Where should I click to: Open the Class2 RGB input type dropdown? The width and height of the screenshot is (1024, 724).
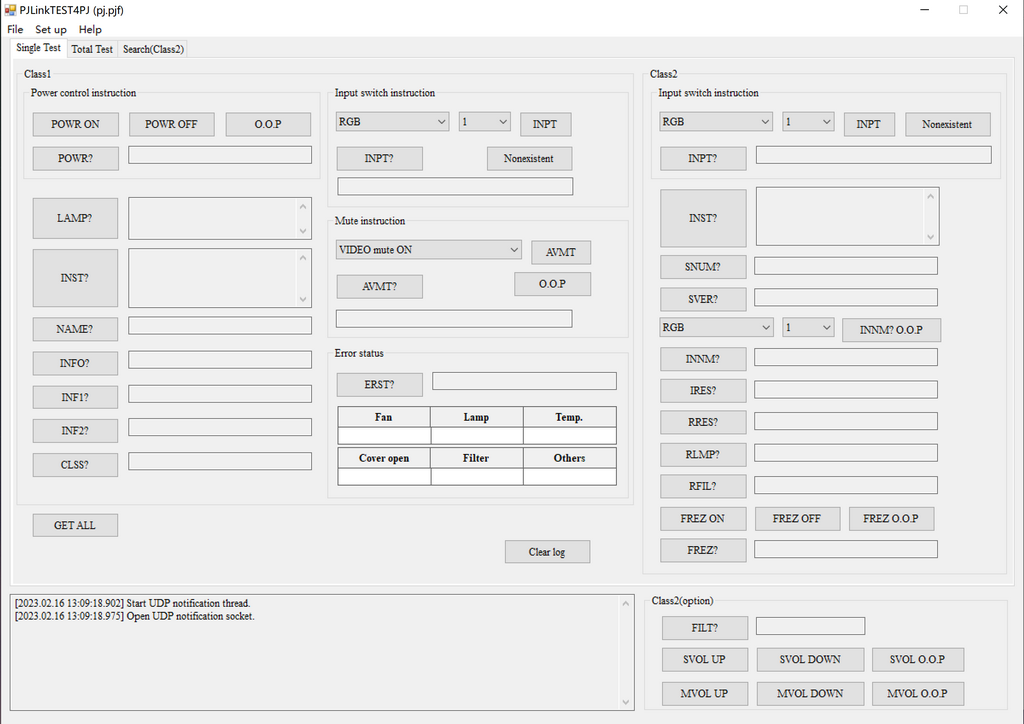tap(716, 121)
